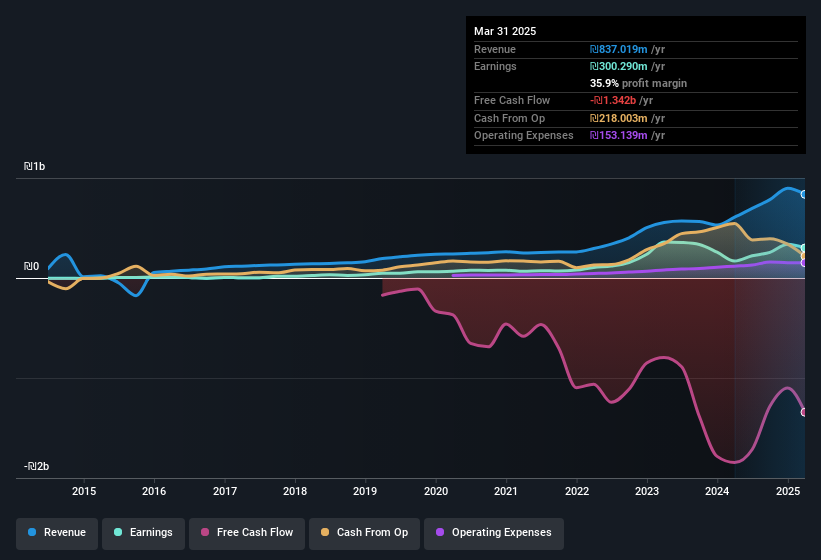Click the Revenue label in the tooltip

[495, 49]
